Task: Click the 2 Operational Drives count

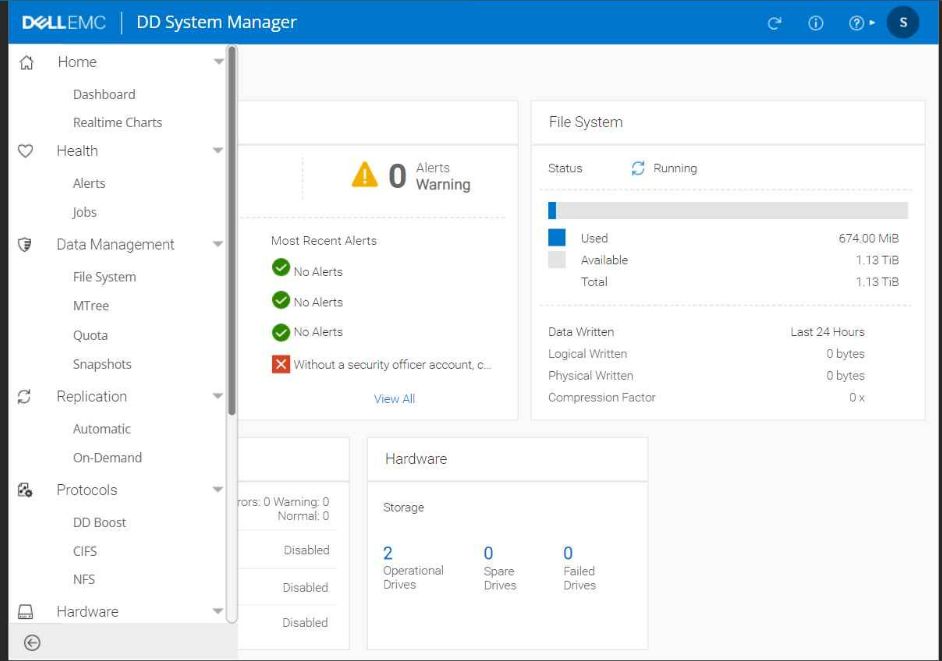Action: click(x=388, y=553)
